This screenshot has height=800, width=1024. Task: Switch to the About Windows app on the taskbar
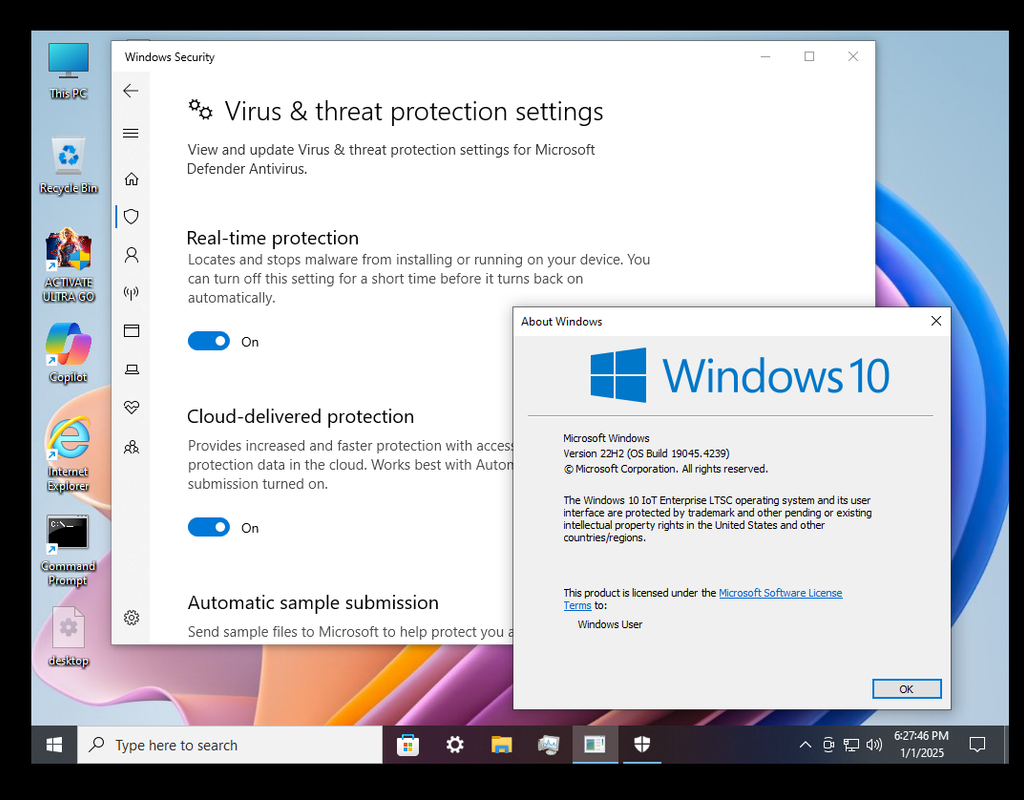pos(595,744)
